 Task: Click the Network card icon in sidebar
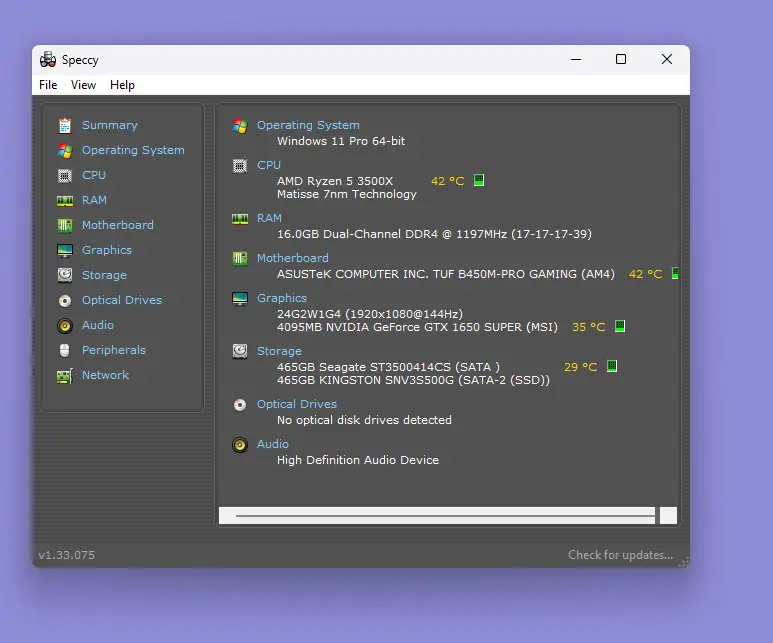pos(65,376)
